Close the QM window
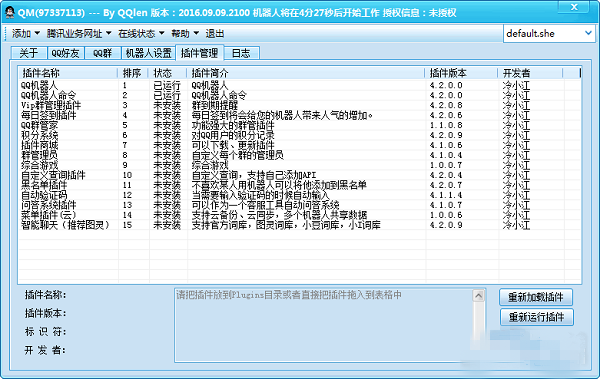 pyautogui.click(x=574, y=7)
